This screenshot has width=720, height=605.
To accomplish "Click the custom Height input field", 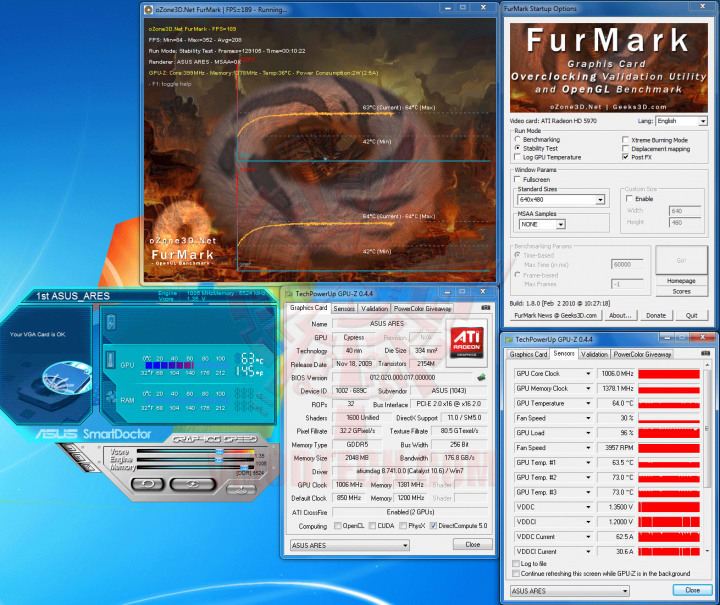I will pyautogui.click(x=684, y=223).
